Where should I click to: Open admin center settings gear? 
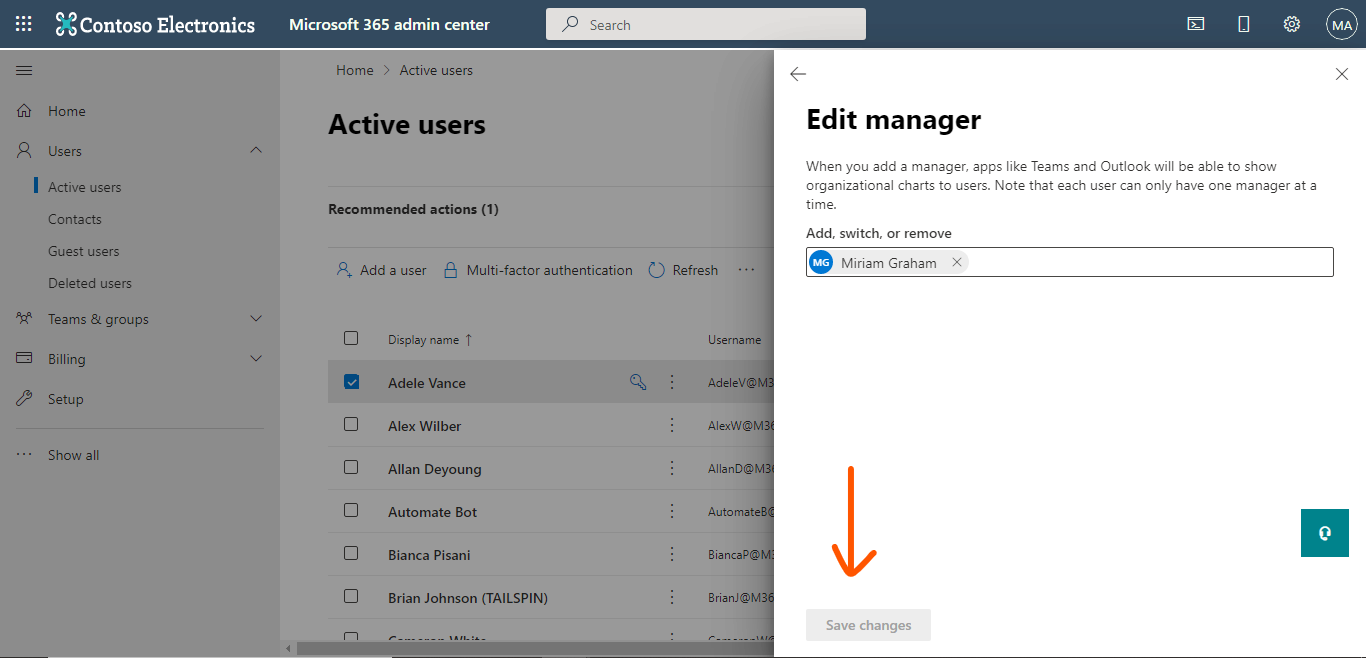1291,23
